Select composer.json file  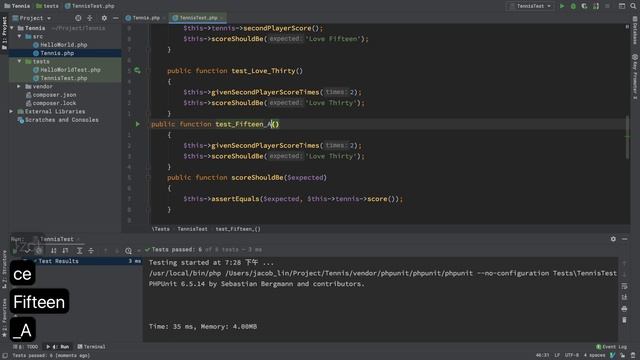[x=54, y=95]
